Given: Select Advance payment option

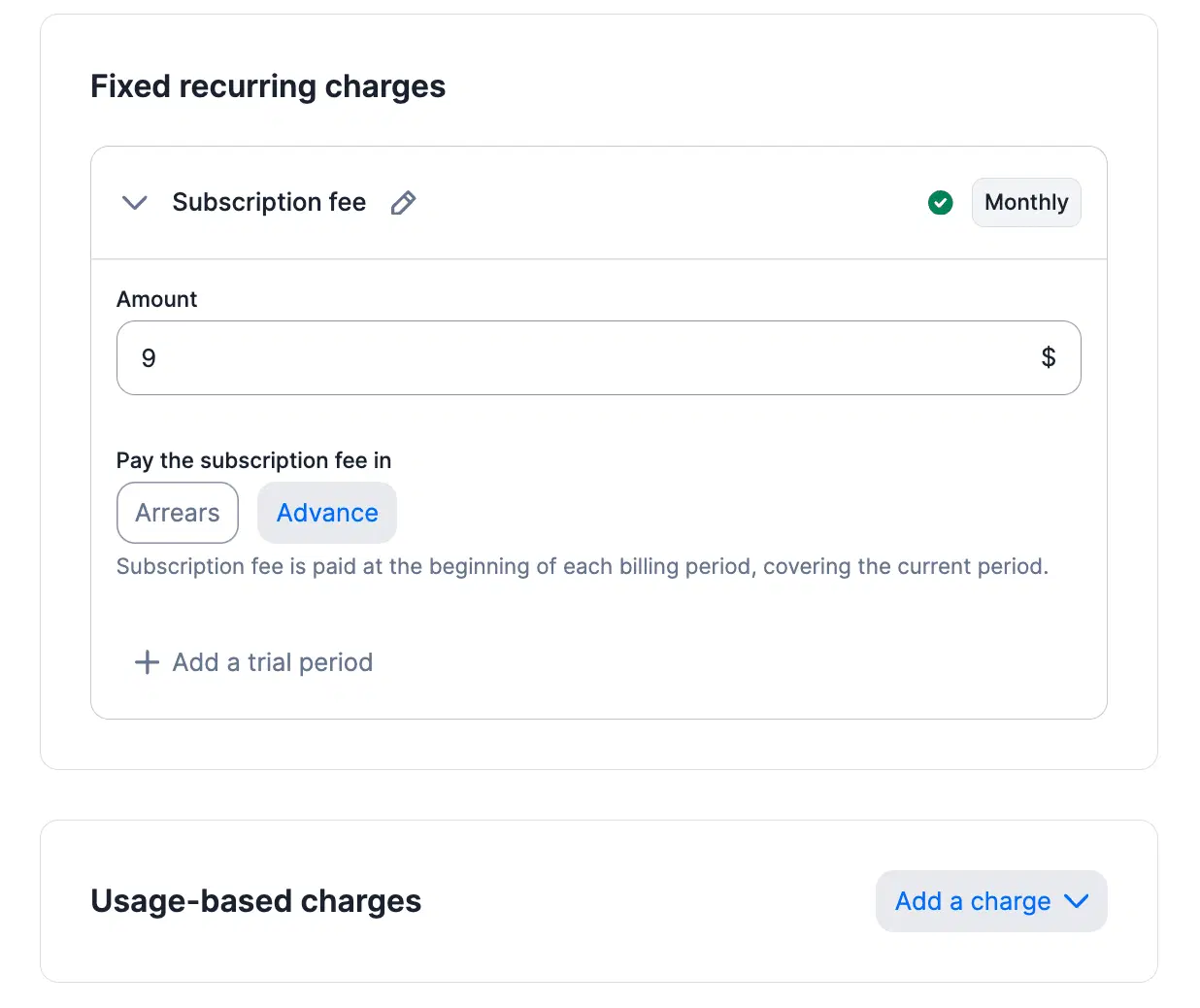Looking at the screenshot, I should pos(327,513).
